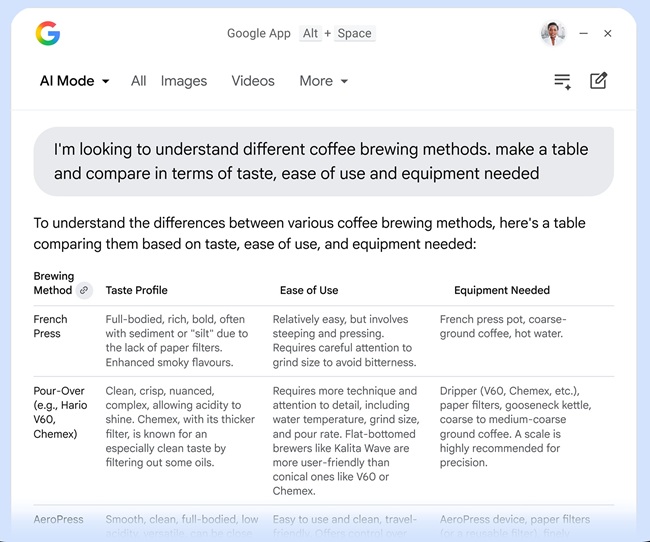
Task: Click the Alt + Space shortcut hint
Action: tap(337, 33)
